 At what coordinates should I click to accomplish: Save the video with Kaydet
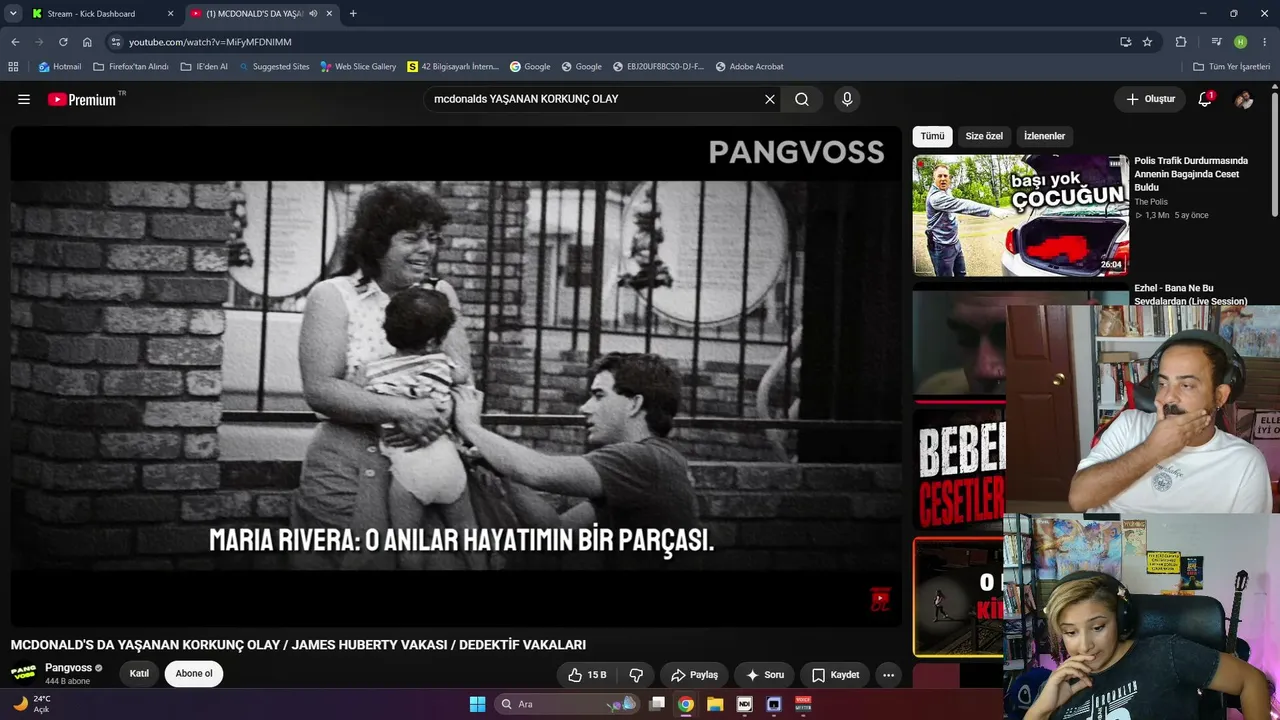[835, 675]
